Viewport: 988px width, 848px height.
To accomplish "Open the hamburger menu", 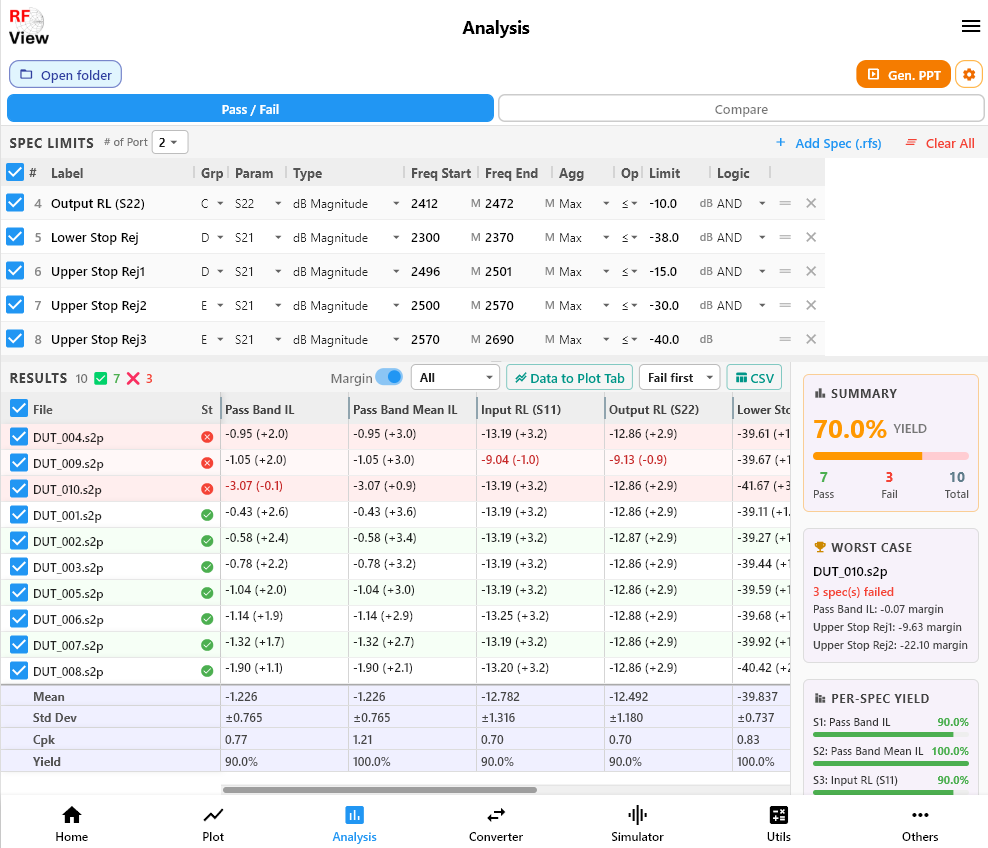I will click(970, 26).
